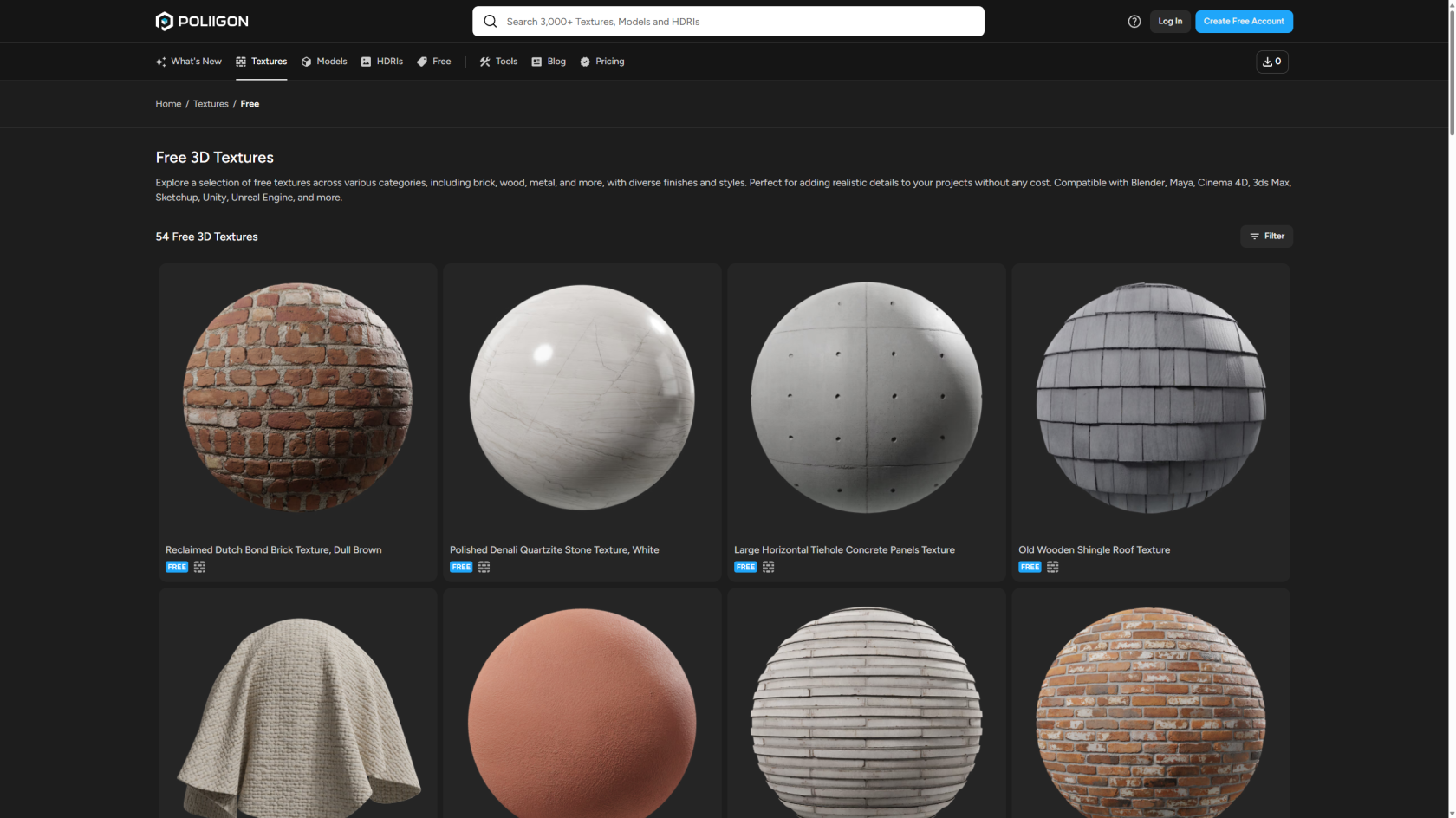The width and height of the screenshot is (1456, 818).
Task: Click the search magnifier icon
Action: [x=491, y=22]
